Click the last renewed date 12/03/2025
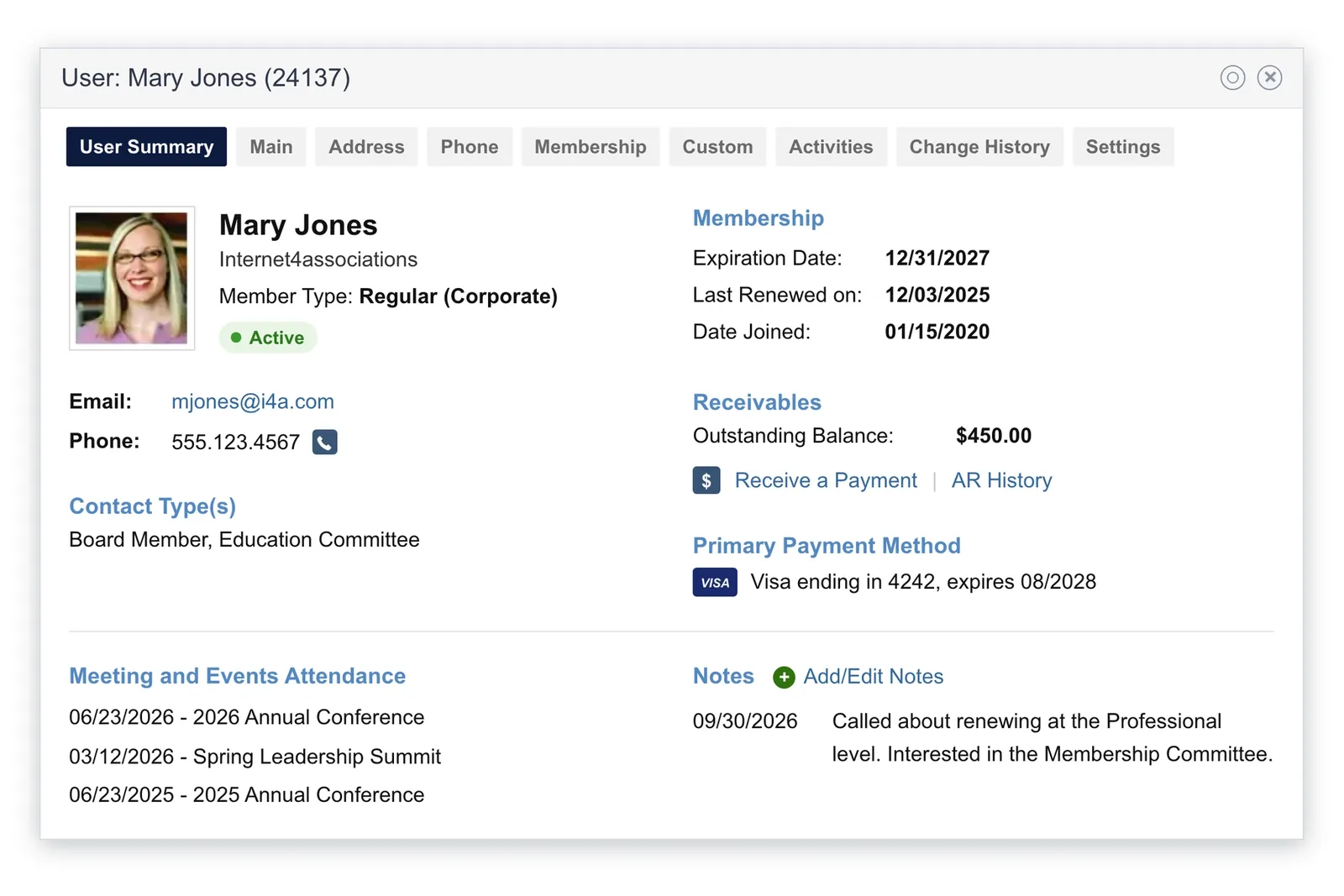This screenshot has height=896, width=1344. [937, 295]
